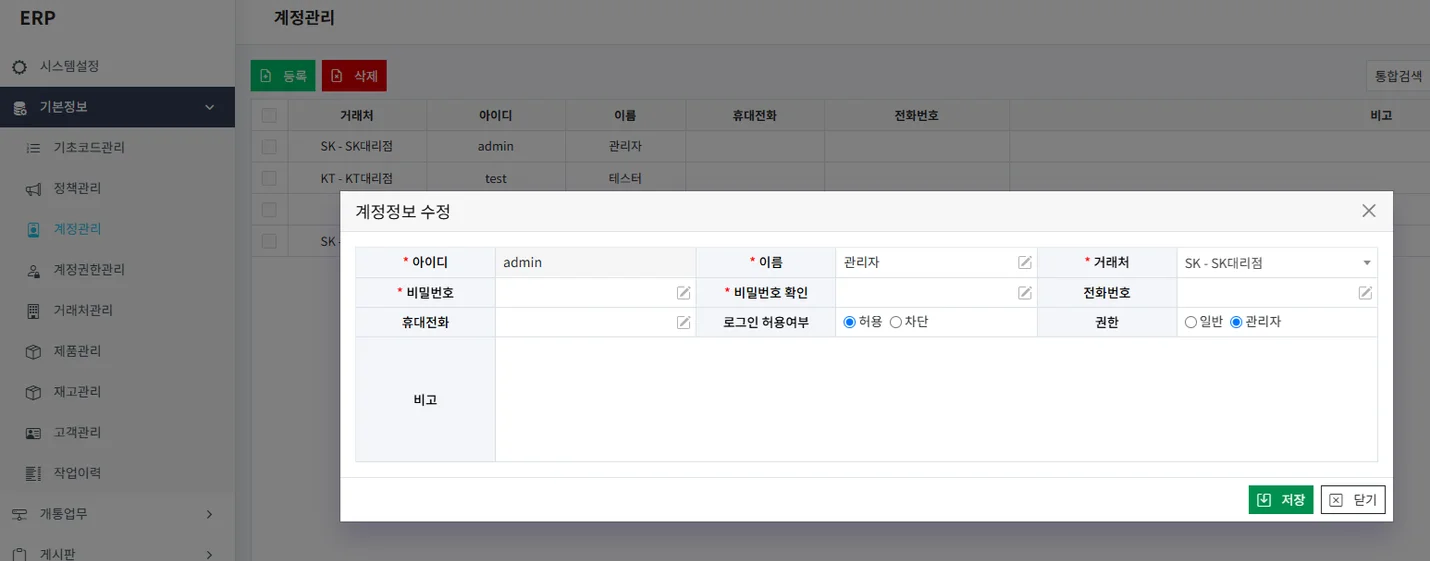Click the 아이디 column header
The image size is (1430, 561).
pos(496,116)
